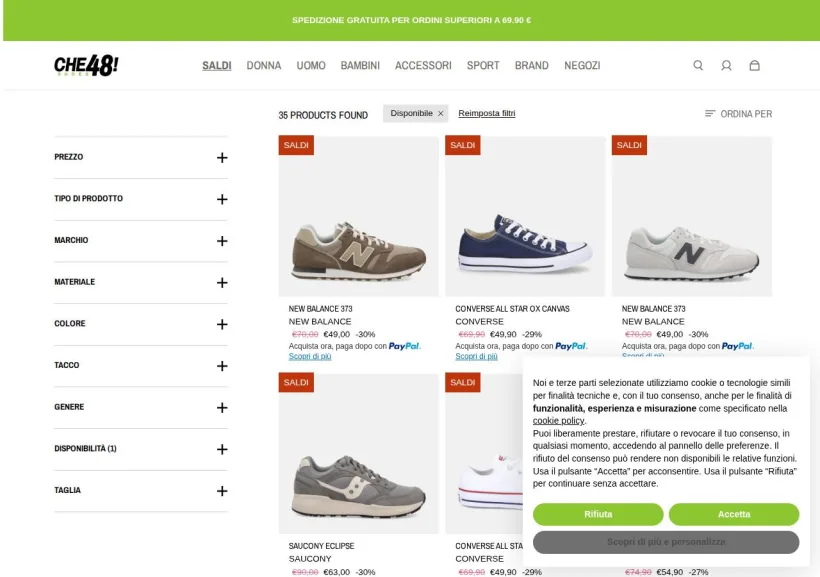Image resolution: width=820 pixels, height=577 pixels.
Task: Expand the Tacco filter
Action: pyautogui.click(x=141, y=366)
